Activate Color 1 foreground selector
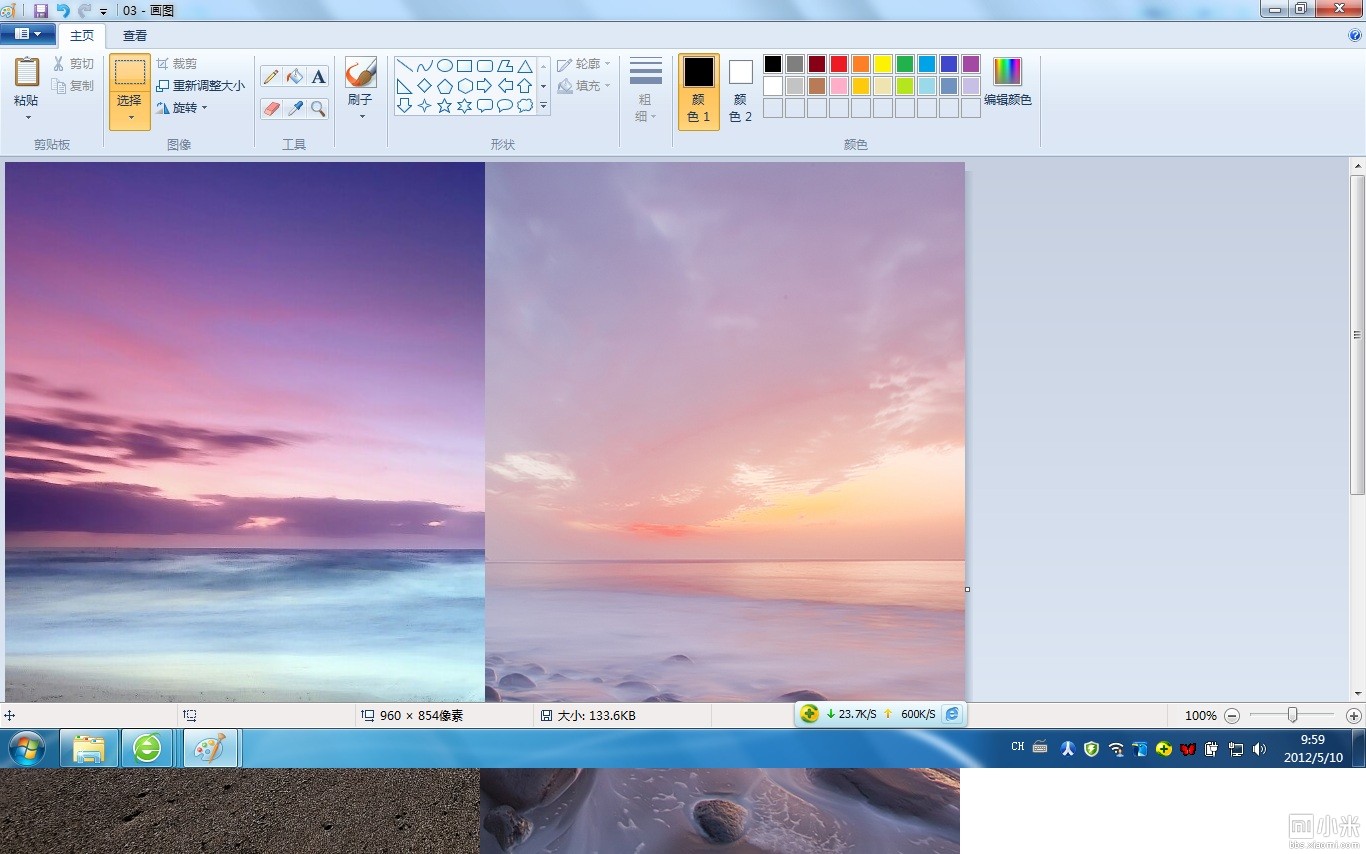The width and height of the screenshot is (1366, 854). (699, 91)
